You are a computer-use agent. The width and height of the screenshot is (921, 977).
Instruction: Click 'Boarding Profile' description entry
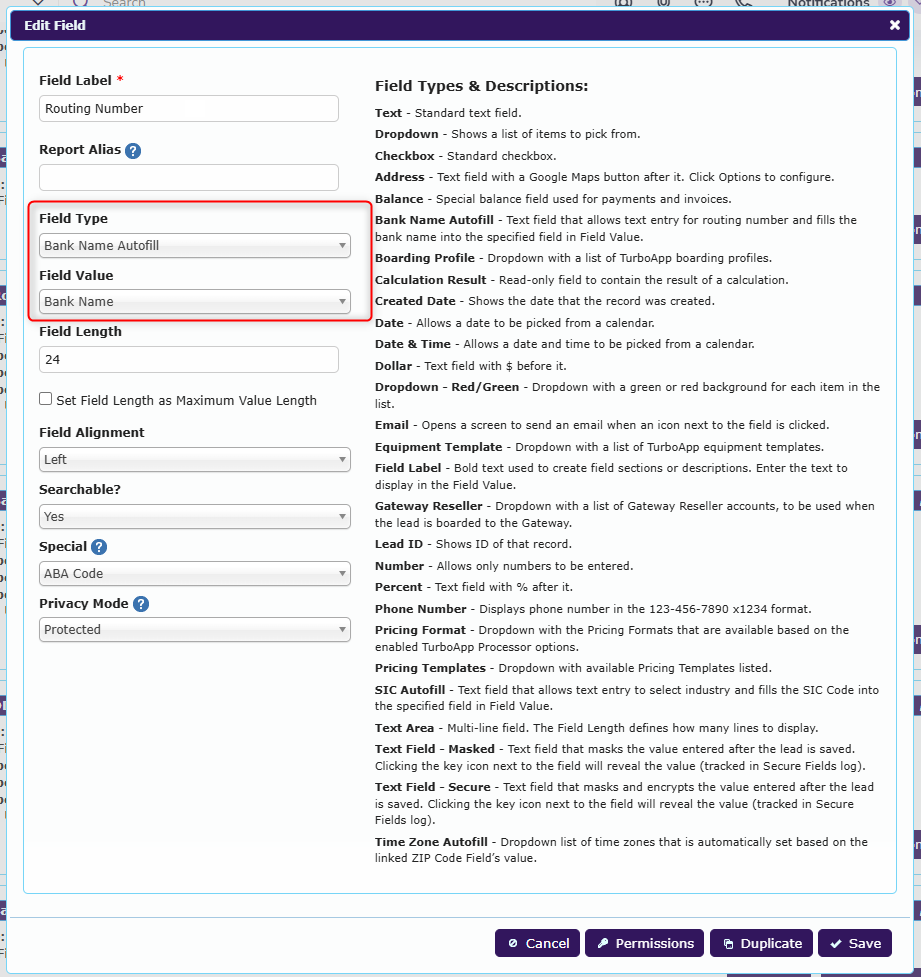pyautogui.click(x=573, y=259)
